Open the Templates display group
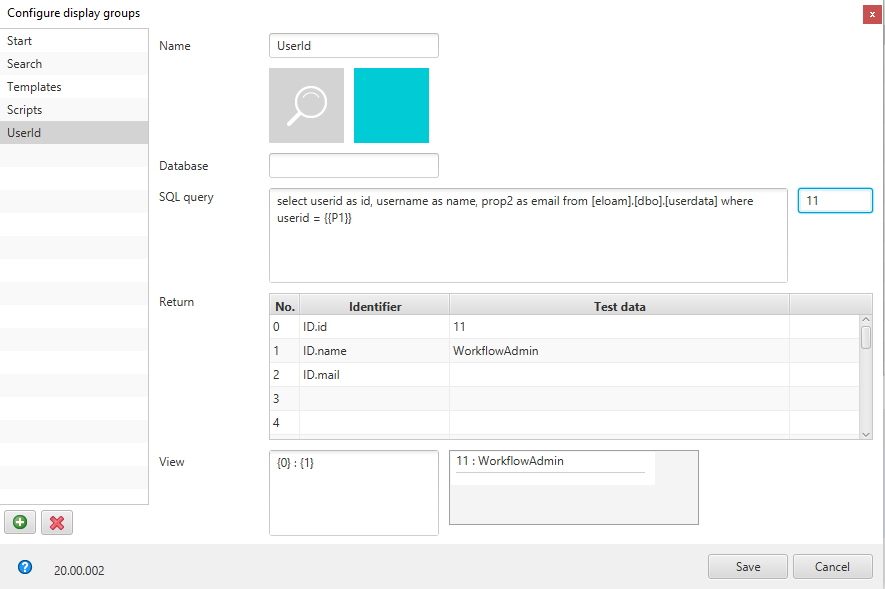The image size is (885, 589). click(74, 87)
